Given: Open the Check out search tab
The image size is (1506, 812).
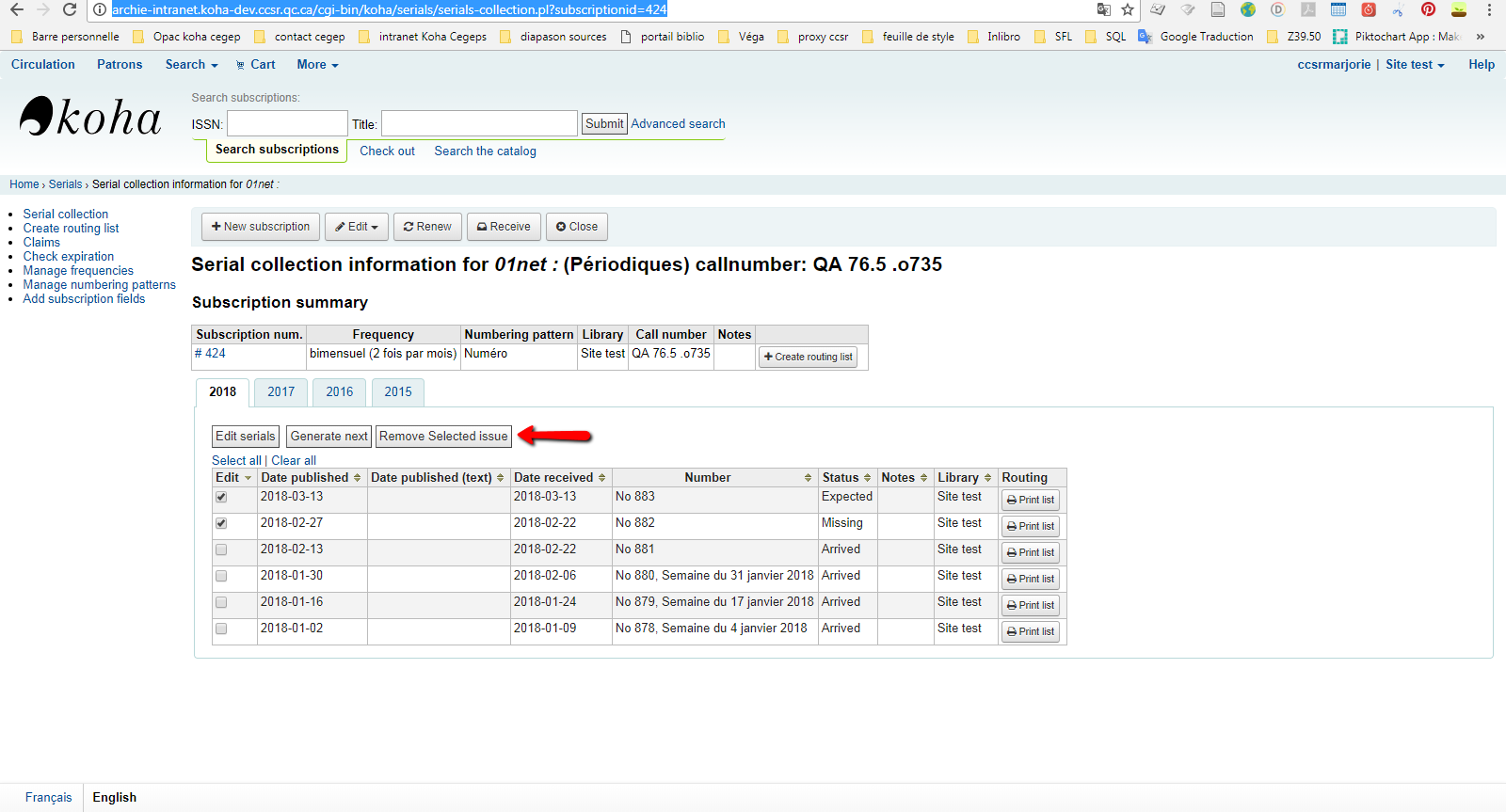Looking at the screenshot, I should 387,151.
